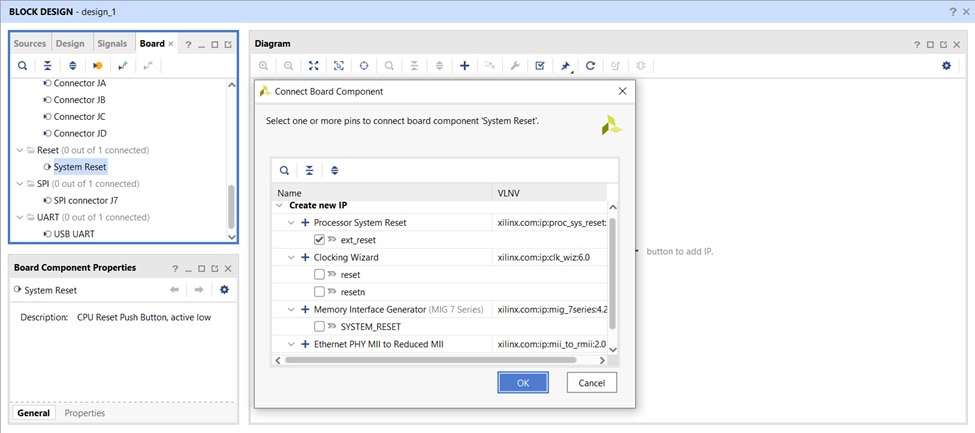This screenshot has height=433, width=975.
Task: Collapse the Processor System Reset node
Action: coord(292,223)
